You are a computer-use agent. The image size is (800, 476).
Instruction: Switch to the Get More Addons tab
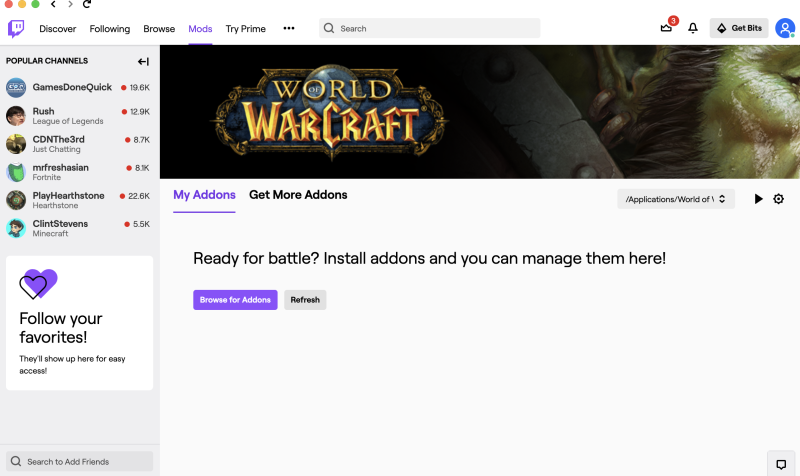298,195
